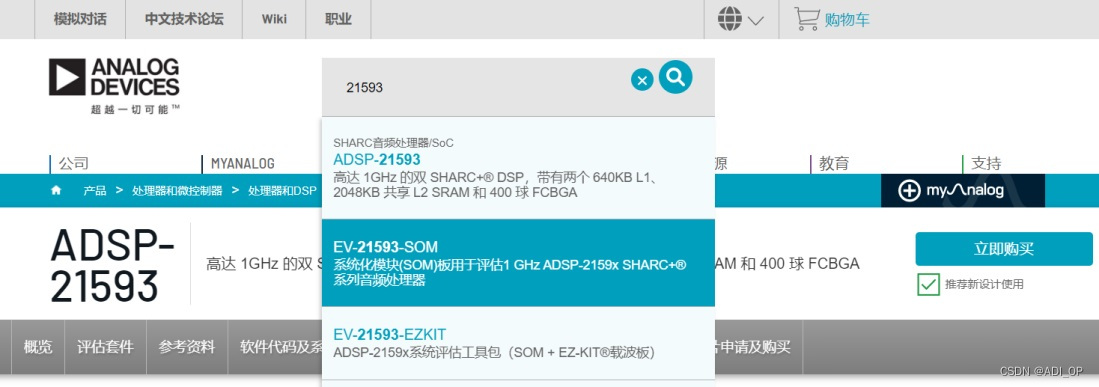Click 处理器和DSP in the breadcrumb

282,191
